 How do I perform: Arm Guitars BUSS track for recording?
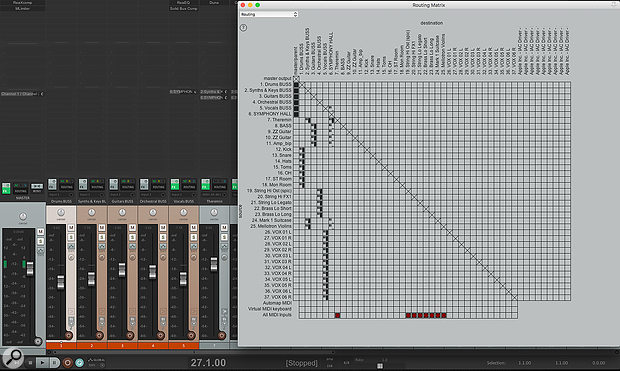130,336
